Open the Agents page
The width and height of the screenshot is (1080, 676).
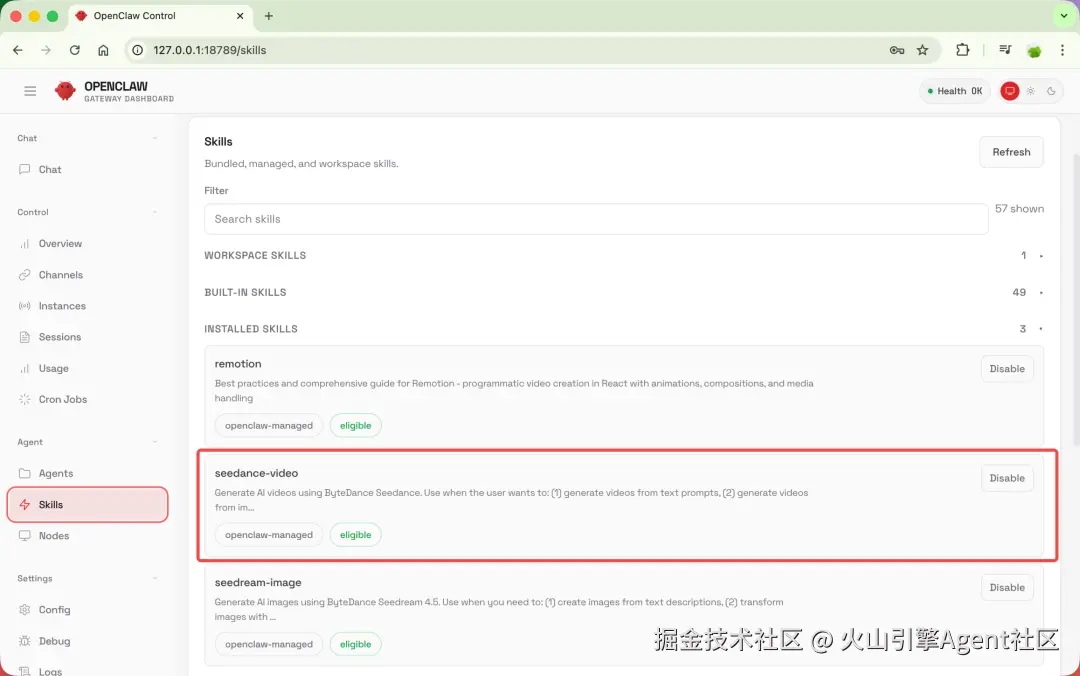pos(87,473)
